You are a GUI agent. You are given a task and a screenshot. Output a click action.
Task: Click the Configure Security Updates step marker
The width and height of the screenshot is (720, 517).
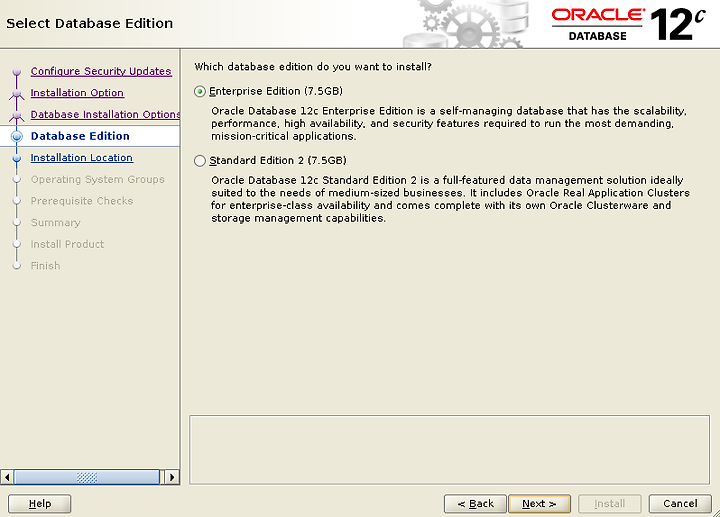(17, 72)
